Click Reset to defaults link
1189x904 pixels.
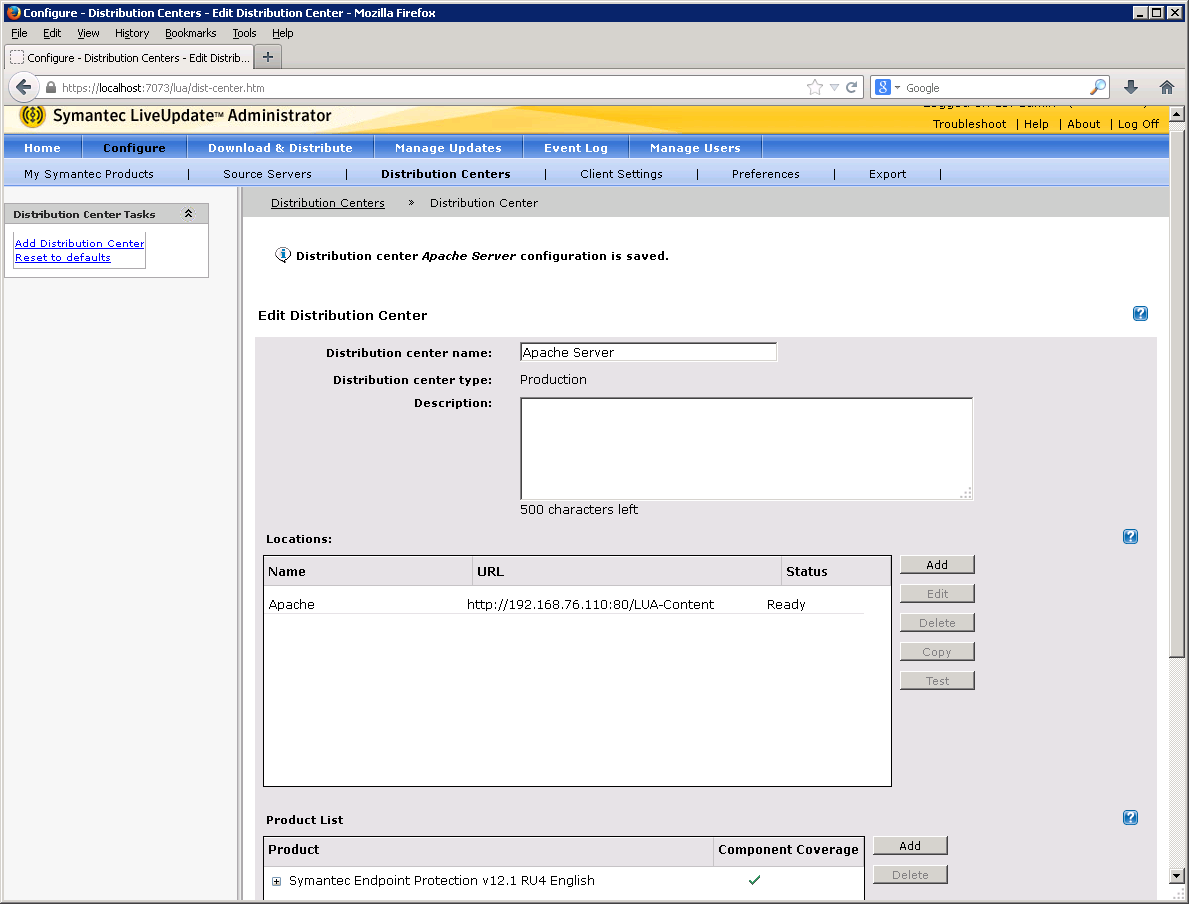[62, 257]
